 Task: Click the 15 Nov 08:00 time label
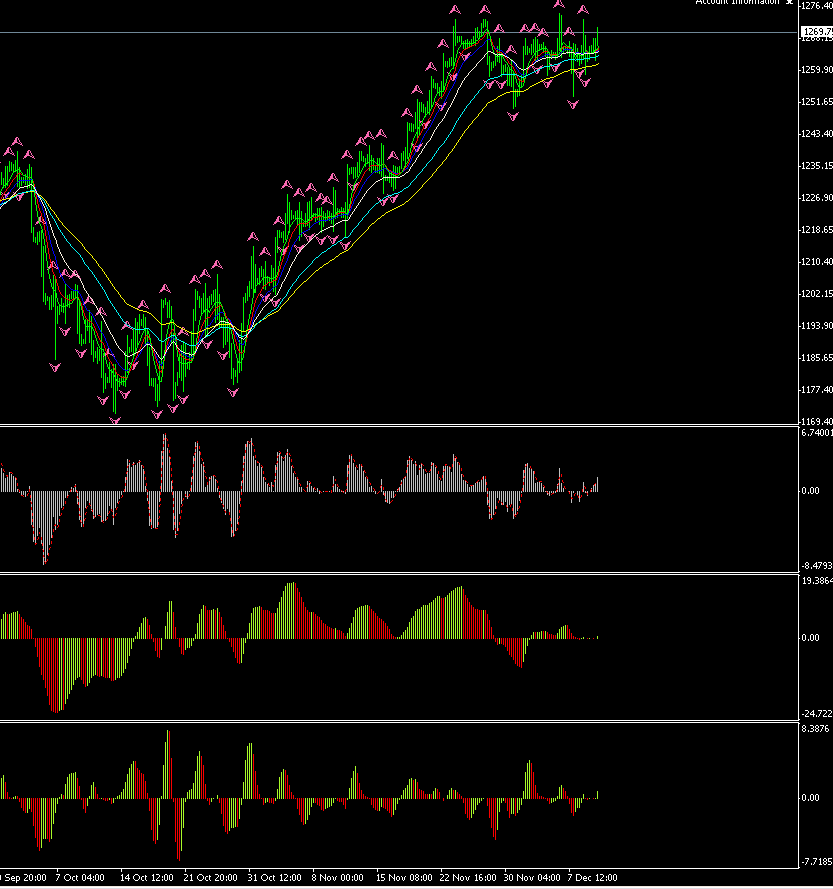(x=404, y=878)
